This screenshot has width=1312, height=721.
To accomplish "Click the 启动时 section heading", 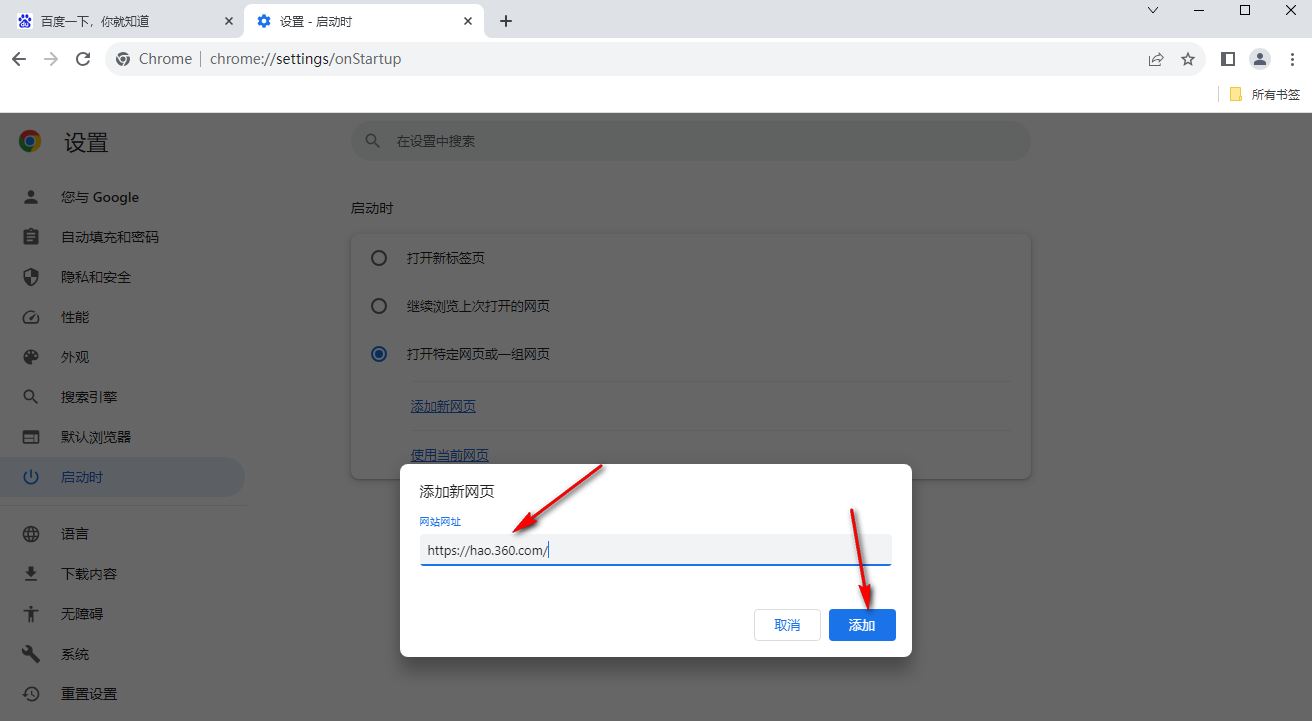I will (x=372, y=209).
